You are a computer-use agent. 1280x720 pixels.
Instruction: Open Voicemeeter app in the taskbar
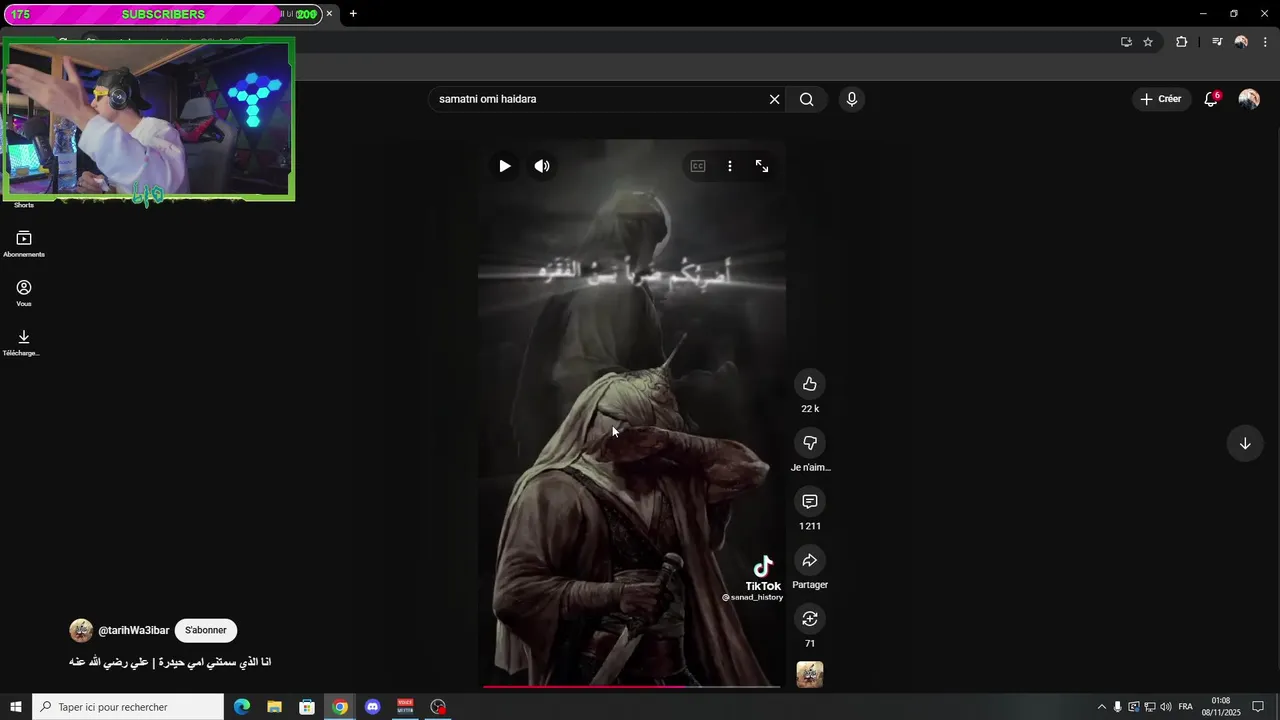(x=405, y=707)
